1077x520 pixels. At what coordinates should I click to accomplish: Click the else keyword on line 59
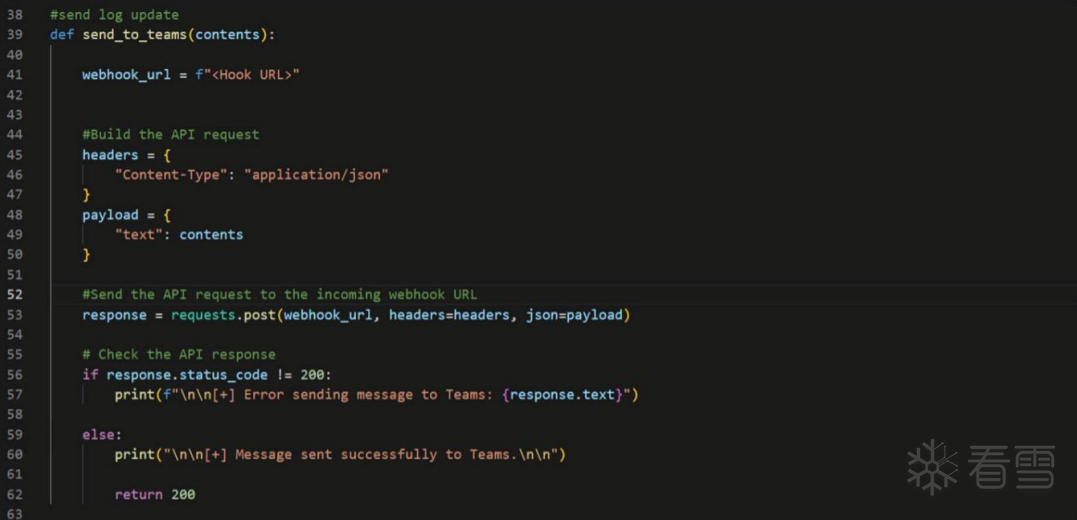98,434
